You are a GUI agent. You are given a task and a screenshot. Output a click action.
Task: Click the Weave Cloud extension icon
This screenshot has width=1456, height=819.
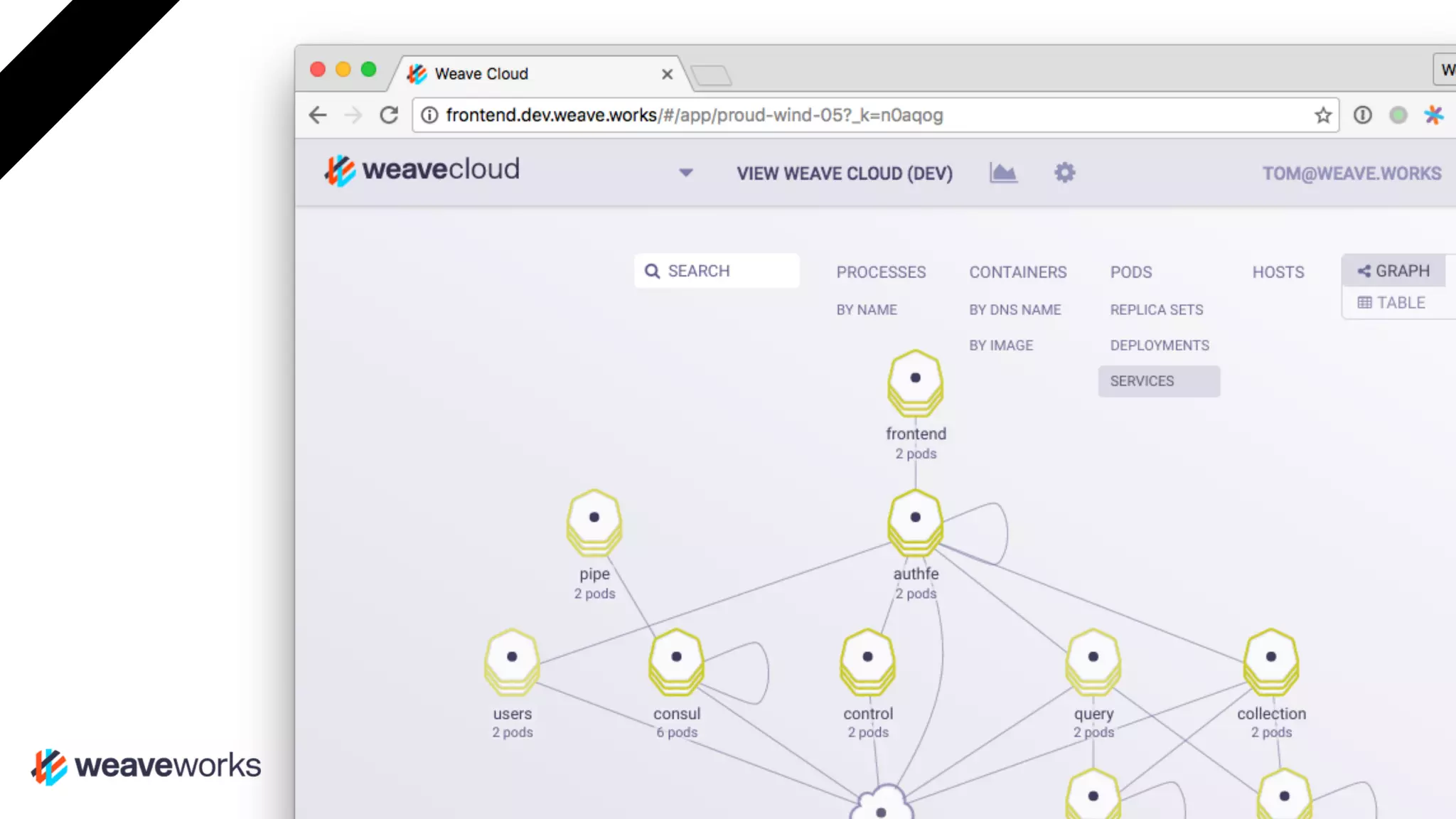click(1434, 115)
